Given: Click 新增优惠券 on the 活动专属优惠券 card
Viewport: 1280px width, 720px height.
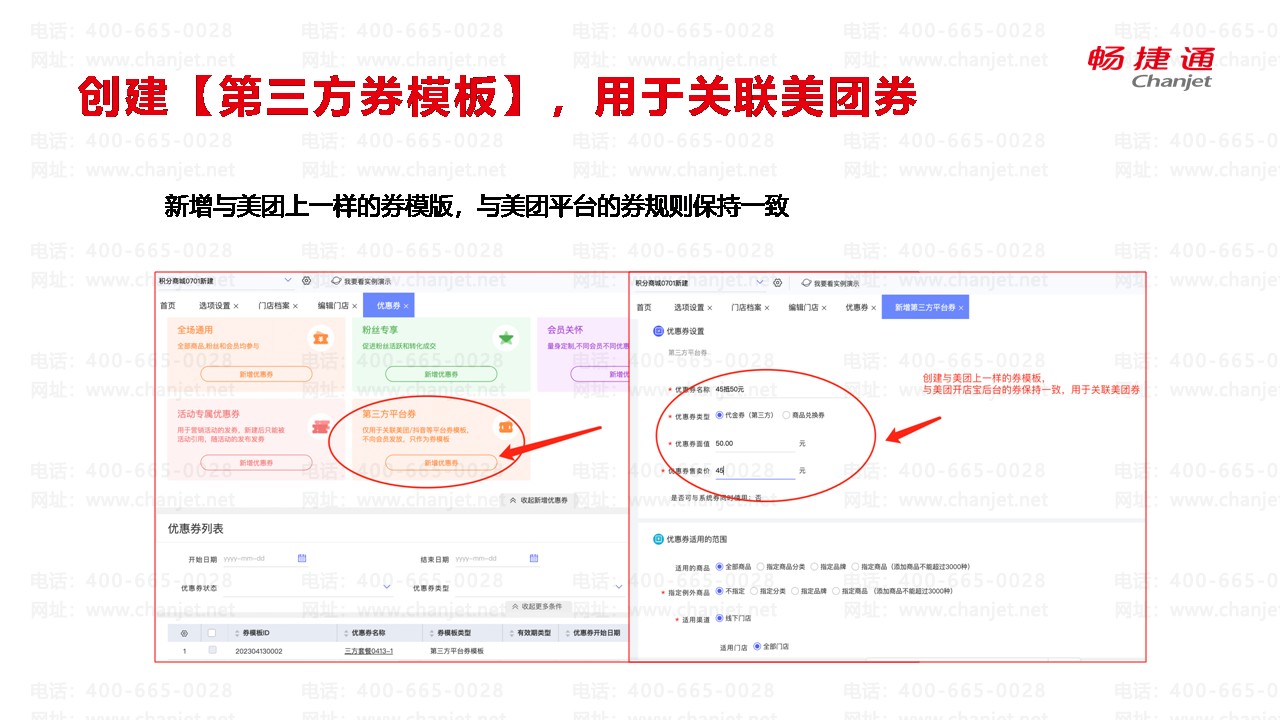Looking at the screenshot, I should coord(256,463).
